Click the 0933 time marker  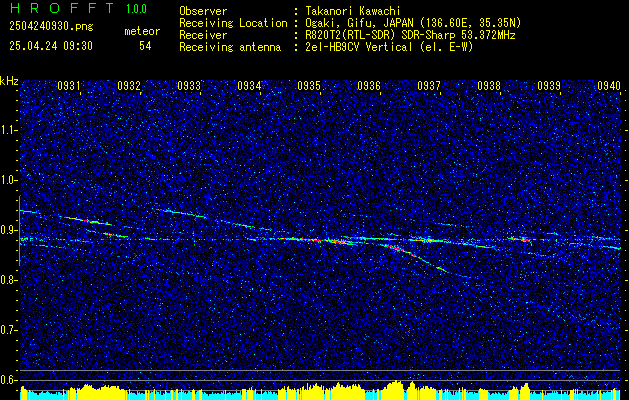(x=189, y=86)
